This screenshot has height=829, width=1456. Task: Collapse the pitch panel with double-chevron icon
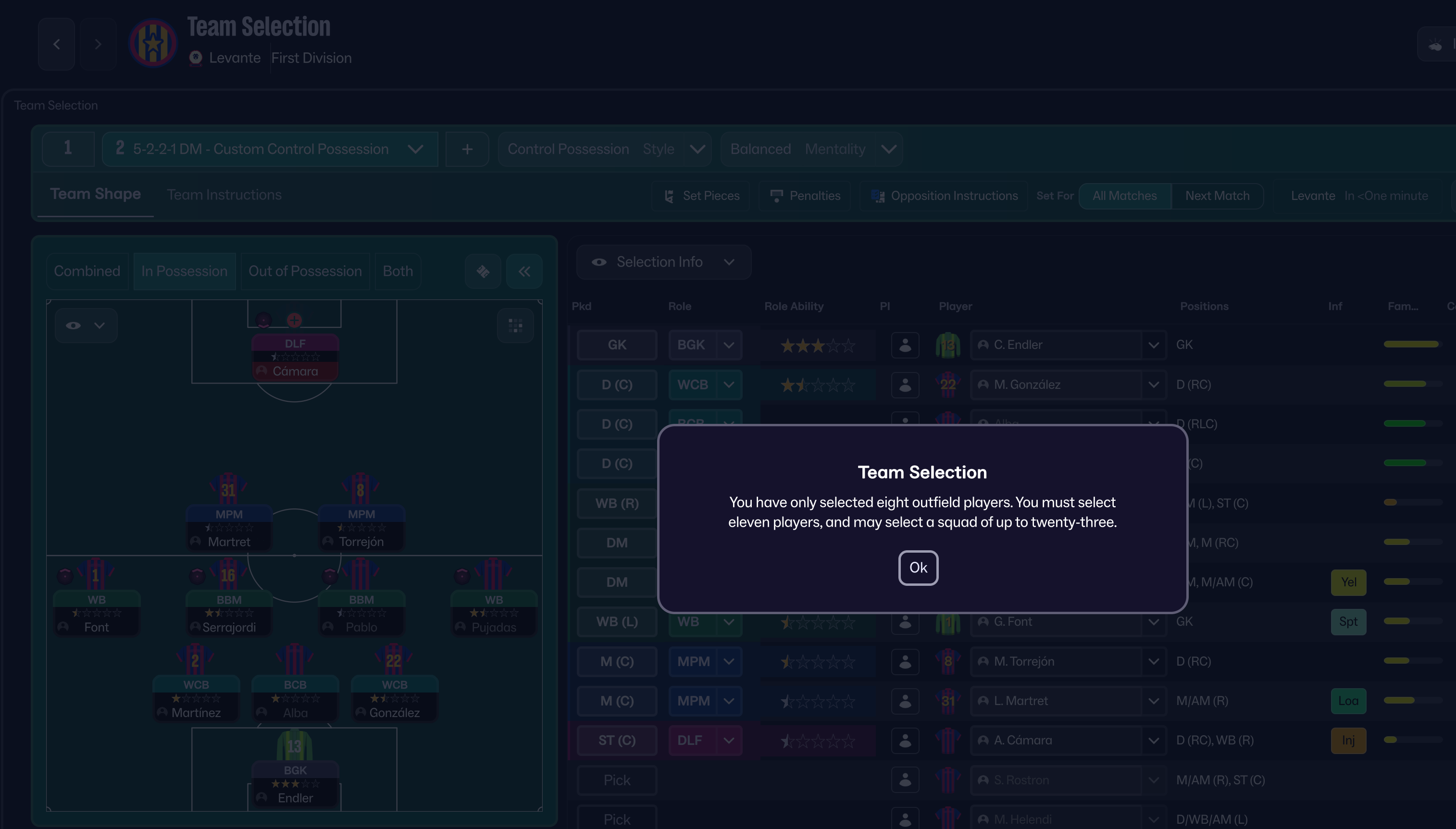[x=524, y=271]
